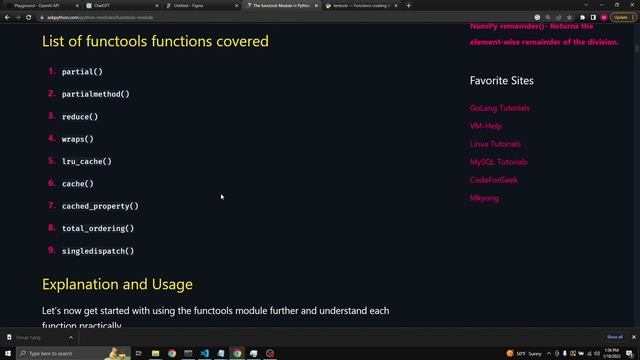Close the Playground OpenAI tab
The image size is (640, 360).
pyautogui.click(x=77, y=6)
